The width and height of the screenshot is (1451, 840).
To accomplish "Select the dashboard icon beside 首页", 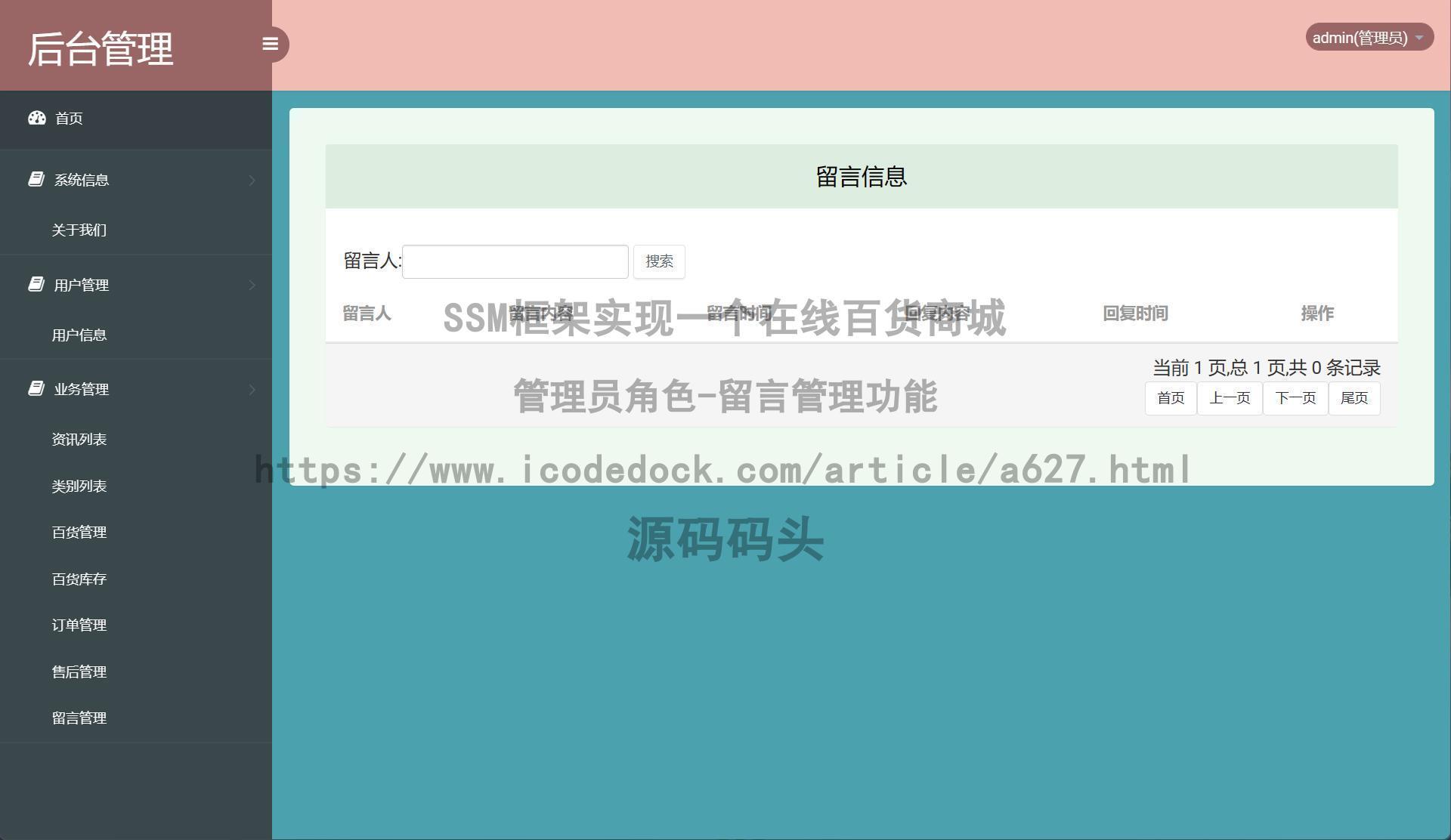I will pos(38,119).
